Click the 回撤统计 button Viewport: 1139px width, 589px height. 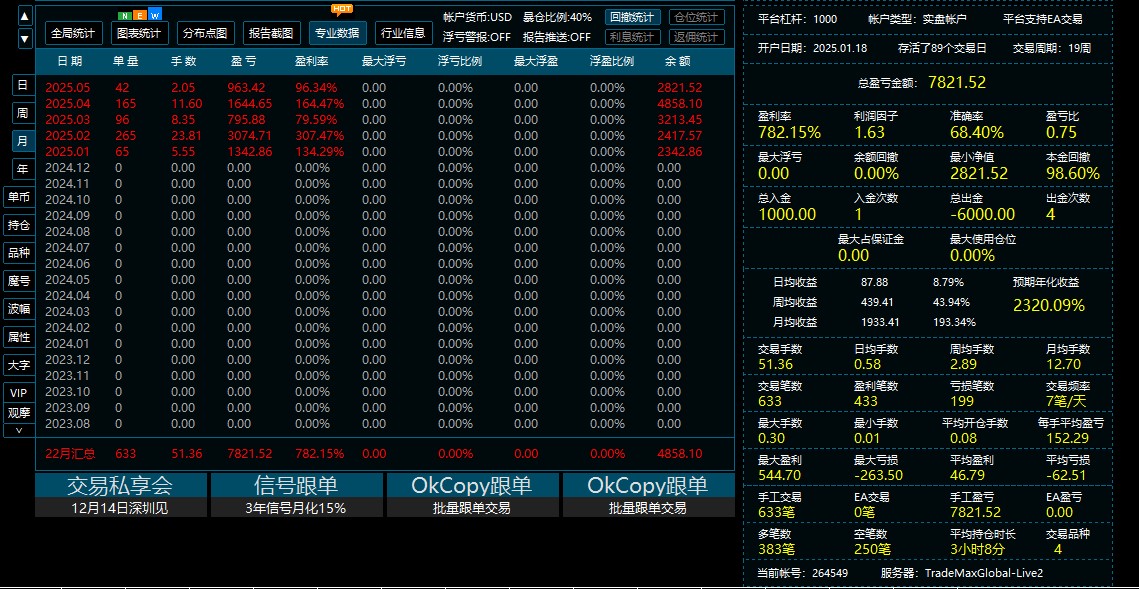(633, 17)
